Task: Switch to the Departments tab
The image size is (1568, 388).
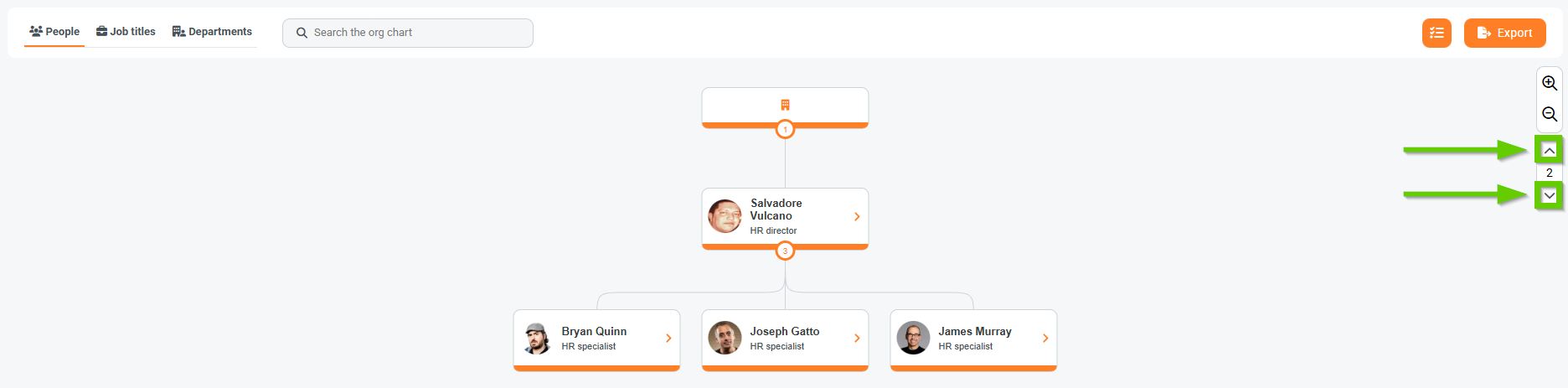Action: 212,32
